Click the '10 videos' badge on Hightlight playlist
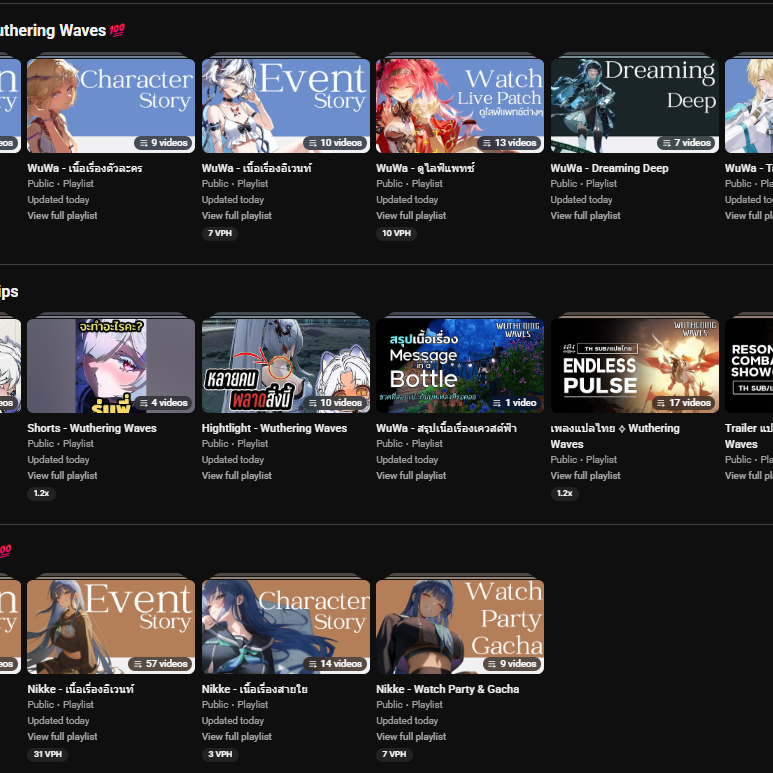Viewport: 773px width, 773px height. (x=335, y=403)
